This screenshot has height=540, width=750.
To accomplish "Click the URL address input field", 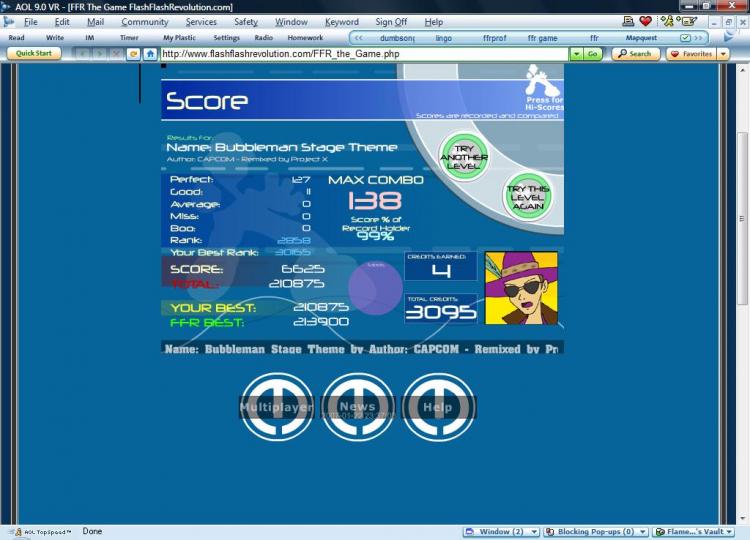I will (364, 54).
